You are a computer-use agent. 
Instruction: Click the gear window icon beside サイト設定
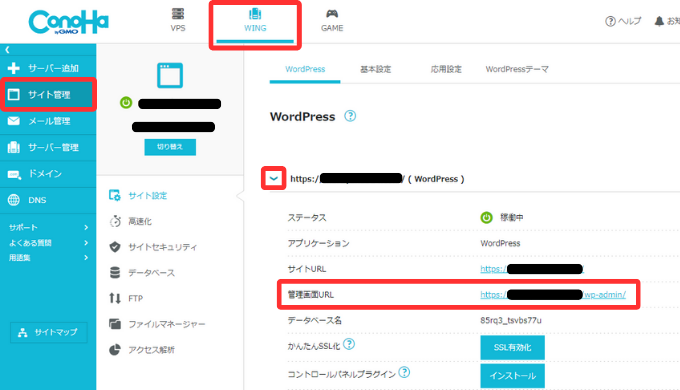pyautogui.click(x=114, y=196)
